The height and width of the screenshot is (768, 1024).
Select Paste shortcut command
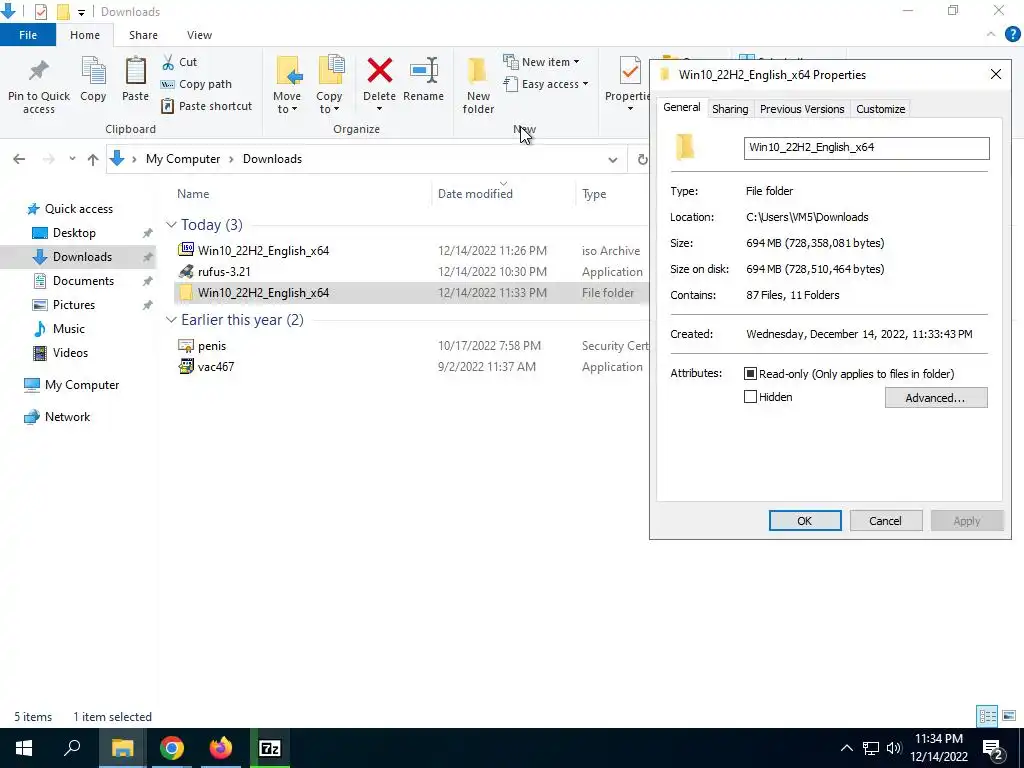click(206, 106)
